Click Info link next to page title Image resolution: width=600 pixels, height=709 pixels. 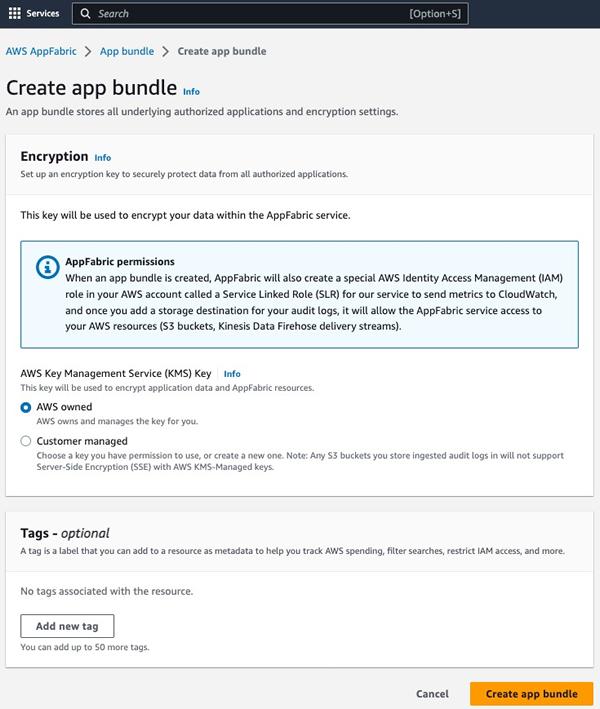(x=191, y=91)
